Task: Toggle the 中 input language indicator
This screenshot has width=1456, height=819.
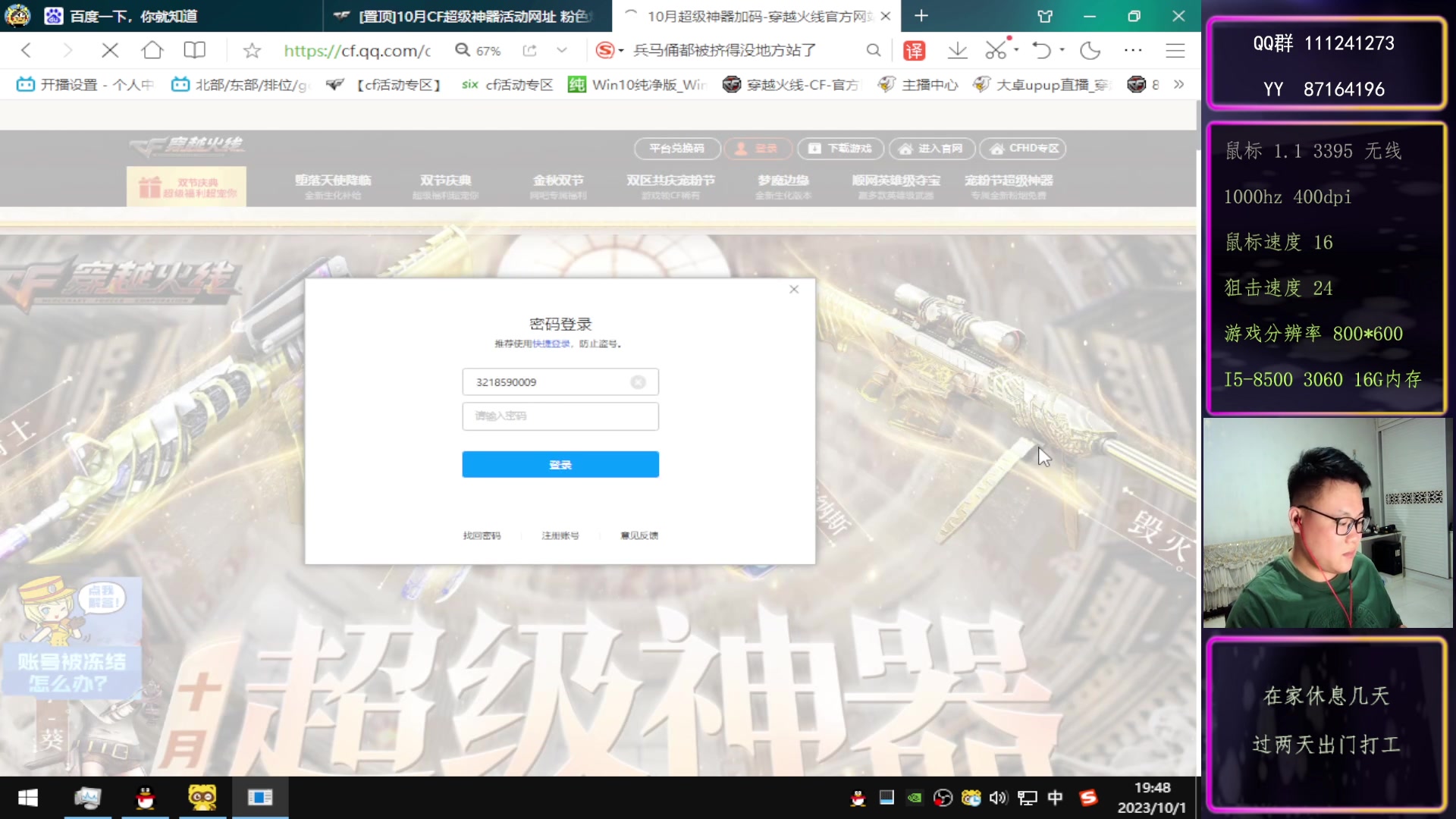Action: coord(1055,798)
